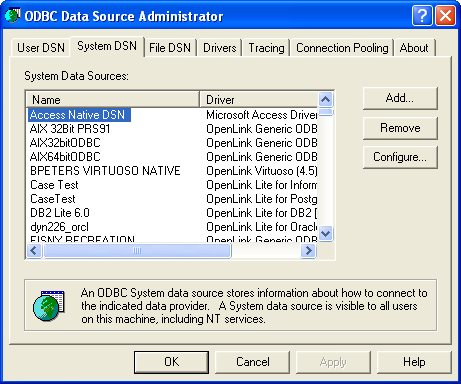
Task: Click the horizontal scrollbar thumb
Action: click(137, 250)
